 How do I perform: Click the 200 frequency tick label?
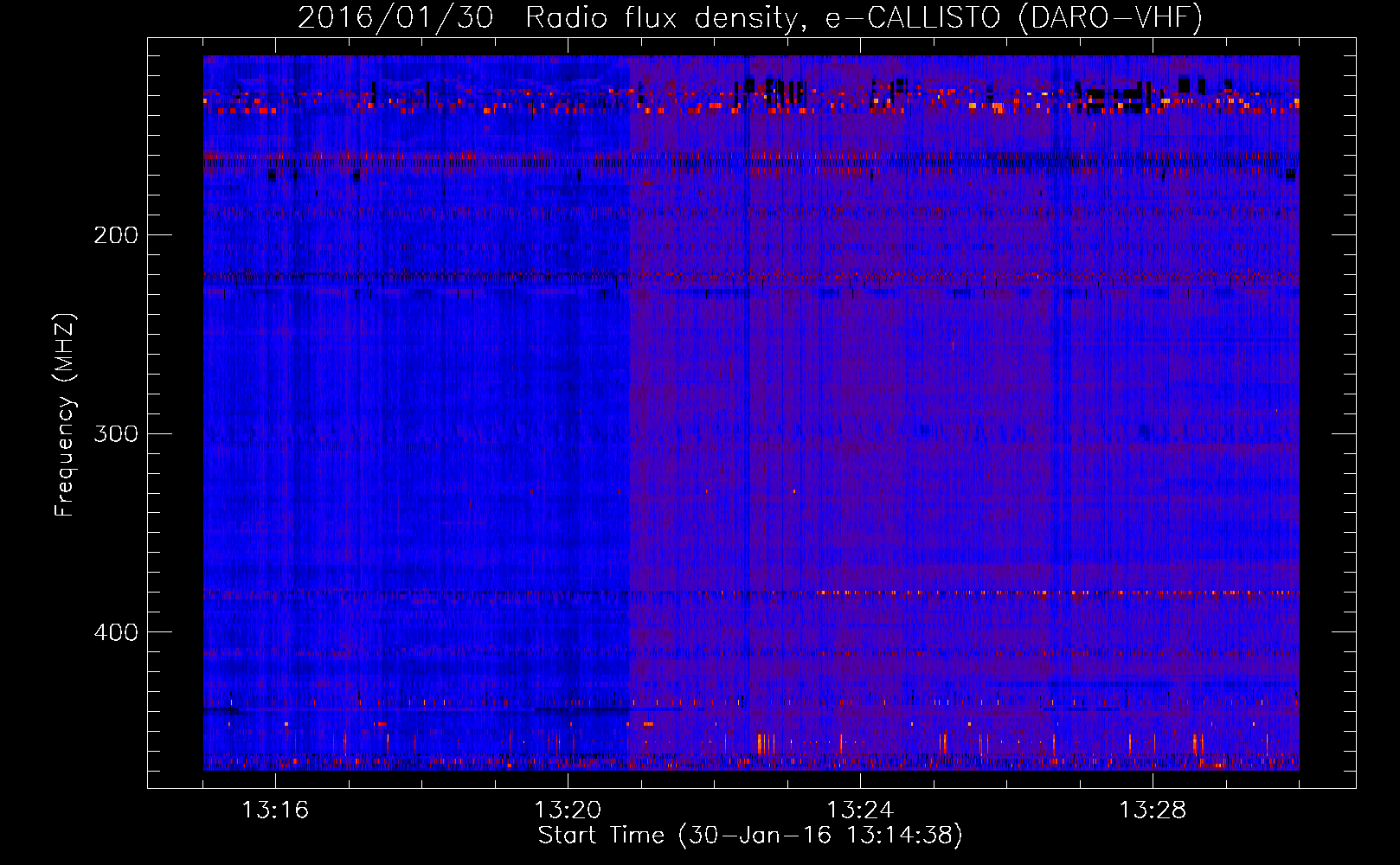(x=116, y=235)
